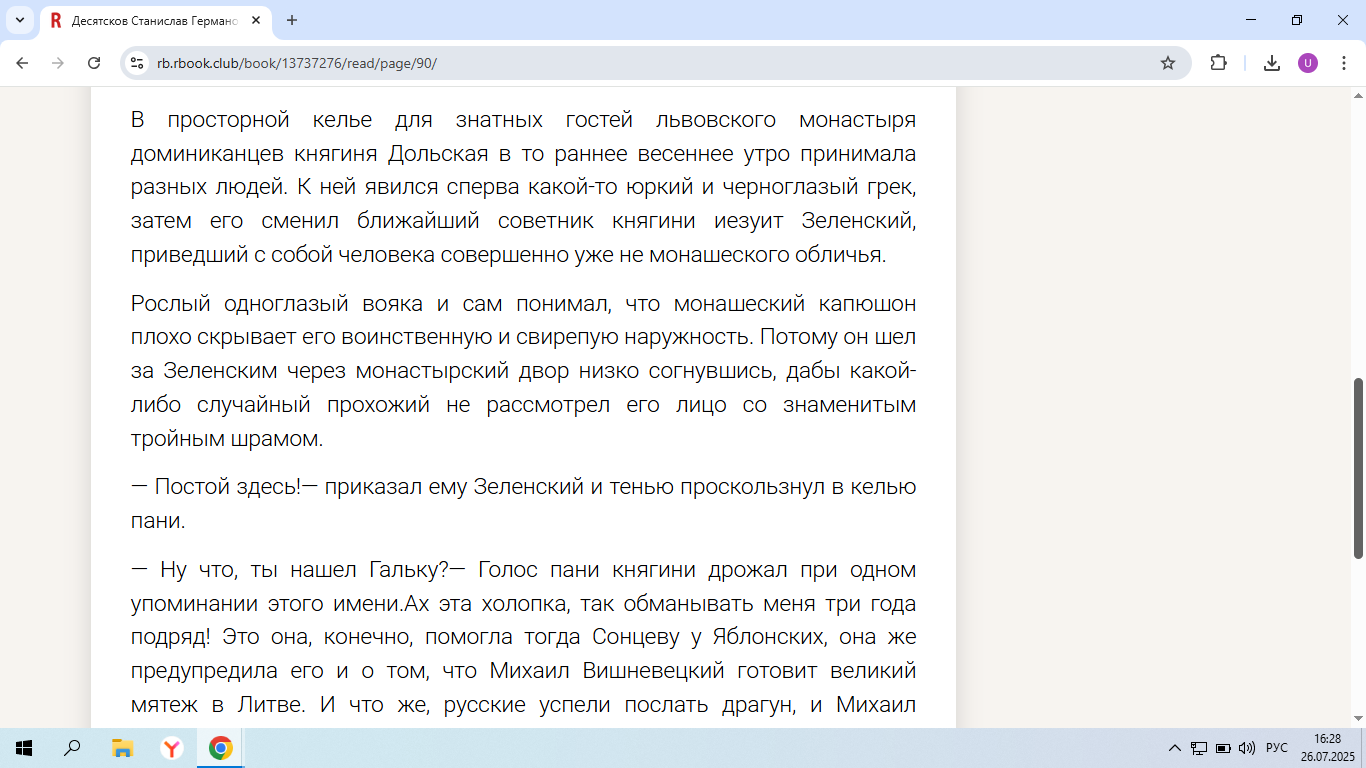Show hidden system tray icons

click(1174, 748)
